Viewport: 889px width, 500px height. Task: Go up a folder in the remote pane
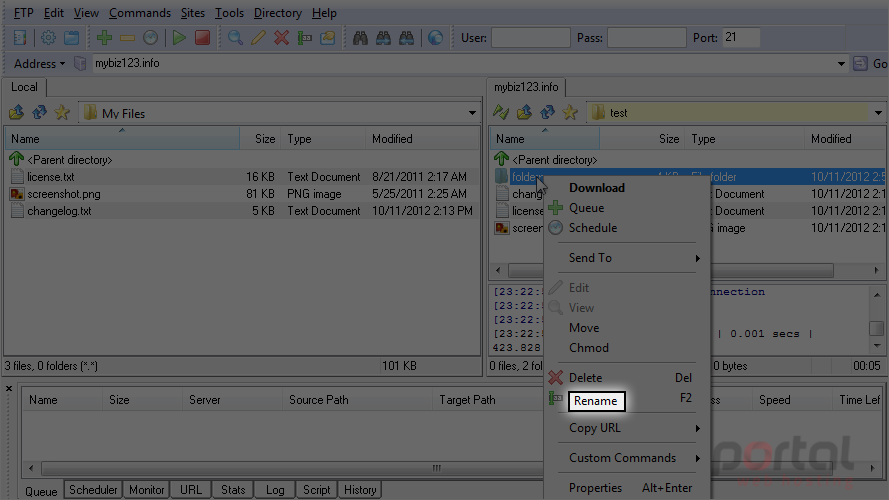(524, 112)
